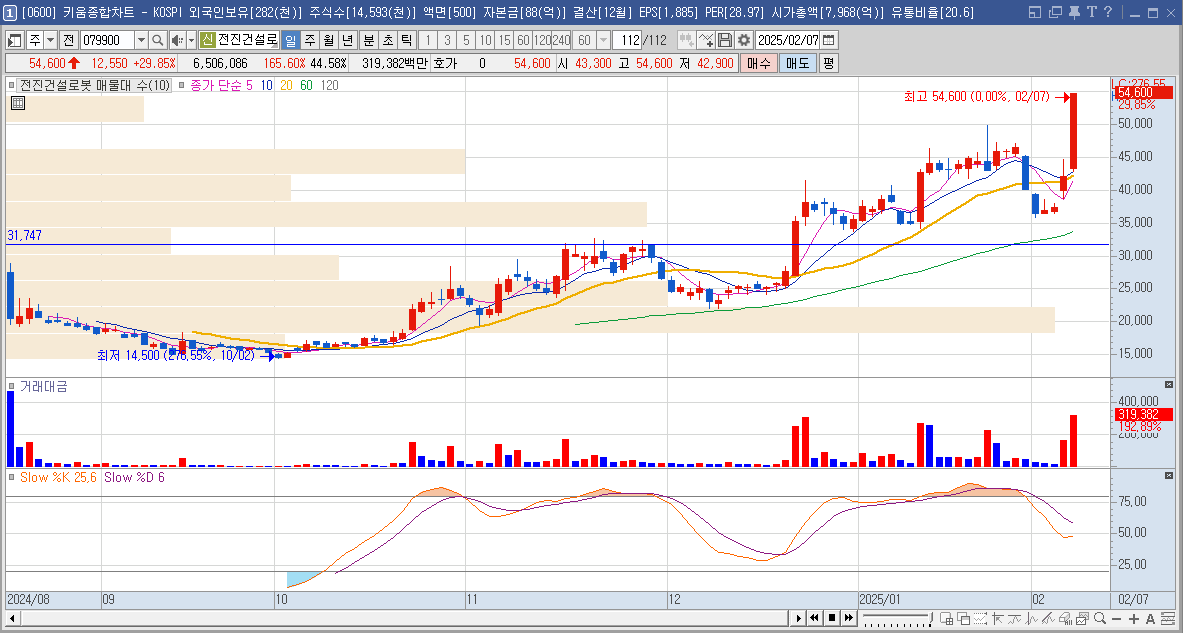
Task: Open the 주 market type dropdown arrow
Action: [51, 40]
